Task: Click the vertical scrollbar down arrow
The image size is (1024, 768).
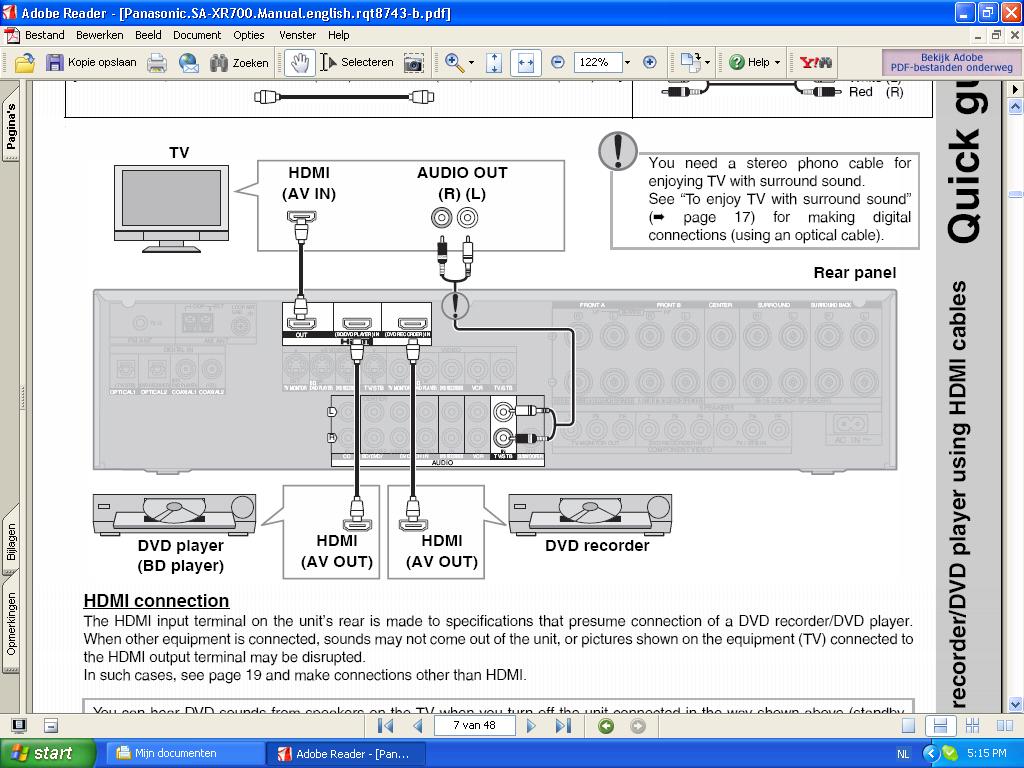Action: pyautogui.click(x=1015, y=704)
